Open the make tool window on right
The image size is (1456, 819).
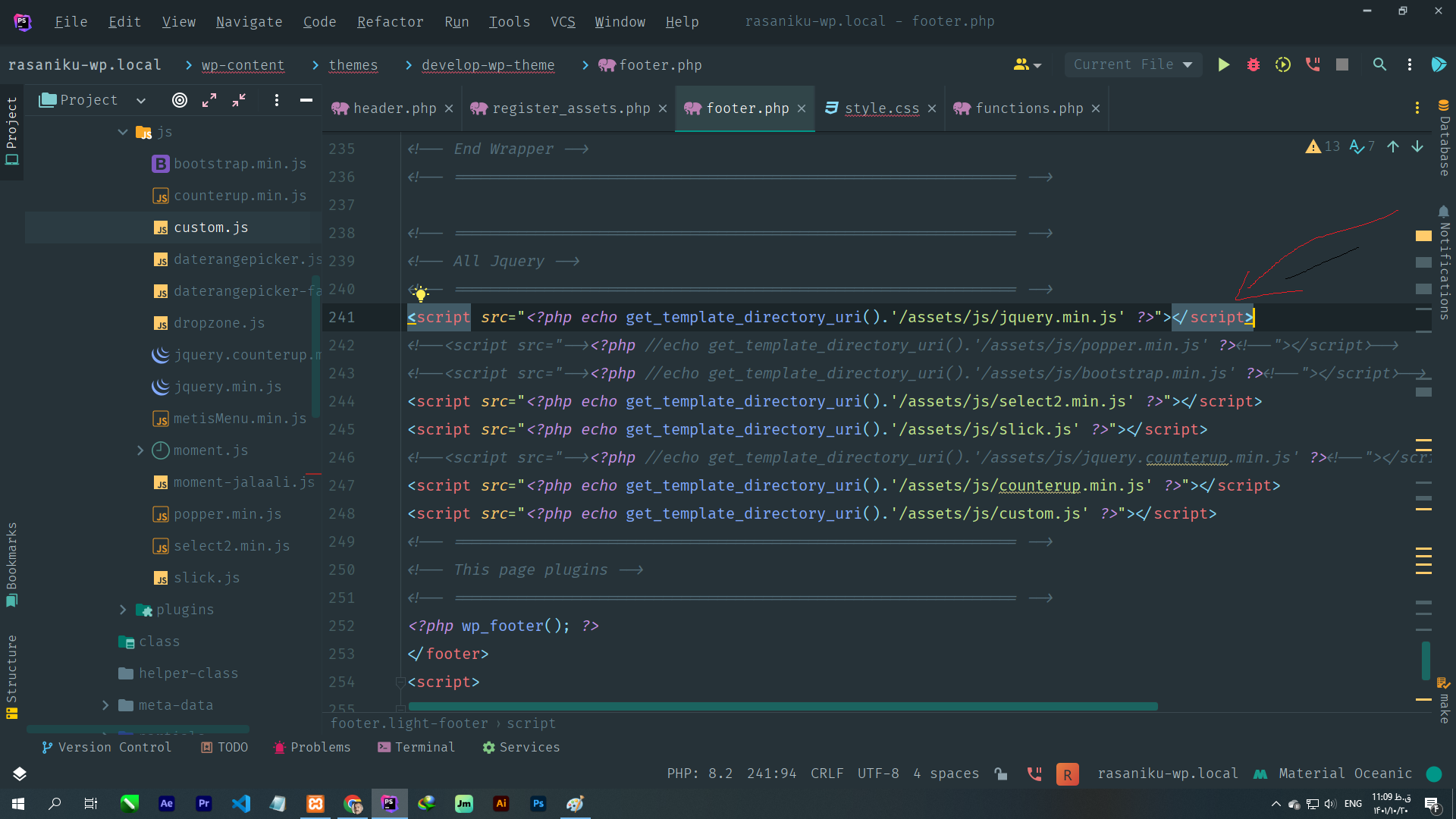pos(1444,701)
